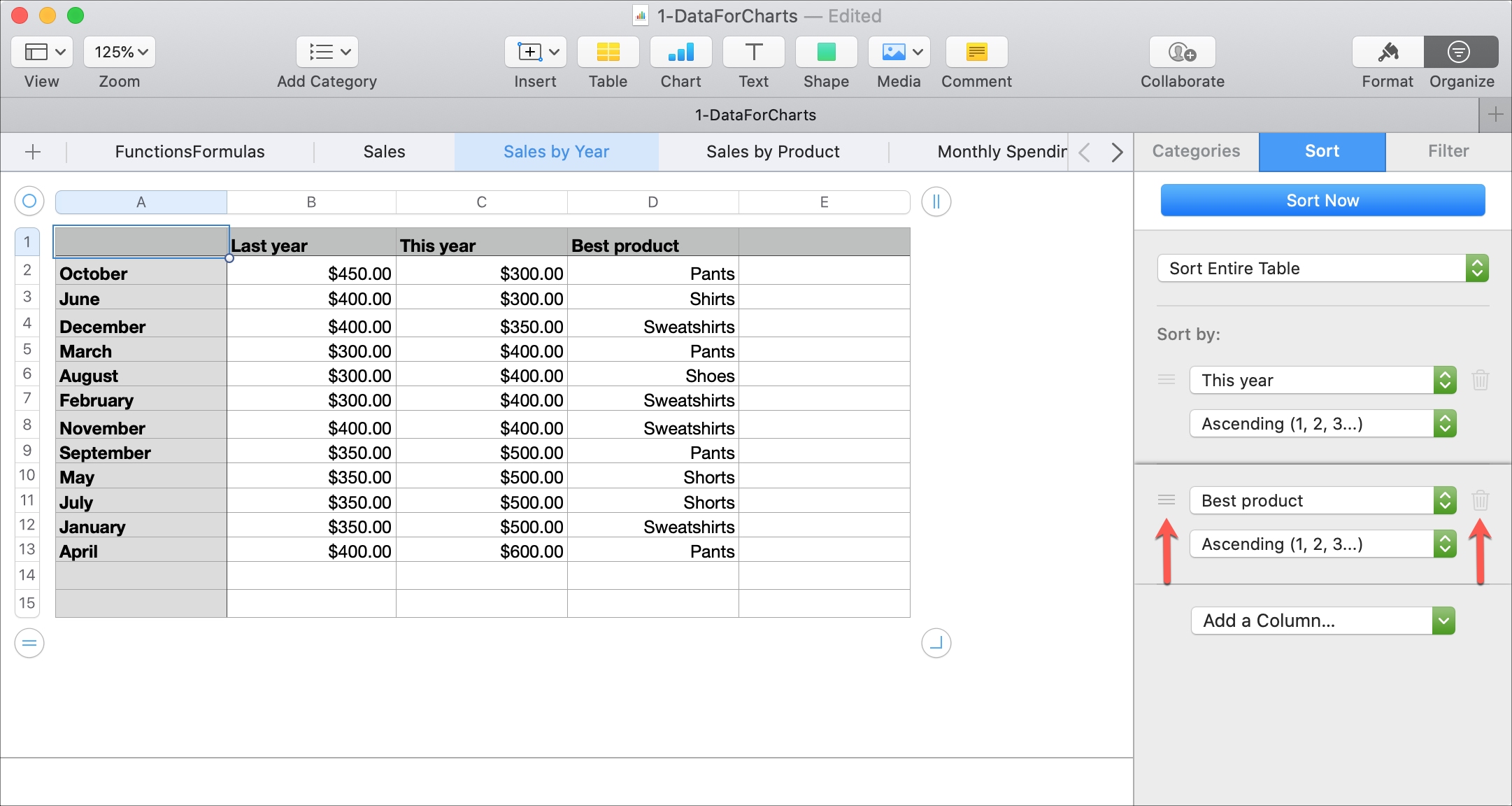
Task: Click the Table toolbar icon
Action: tap(608, 52)
